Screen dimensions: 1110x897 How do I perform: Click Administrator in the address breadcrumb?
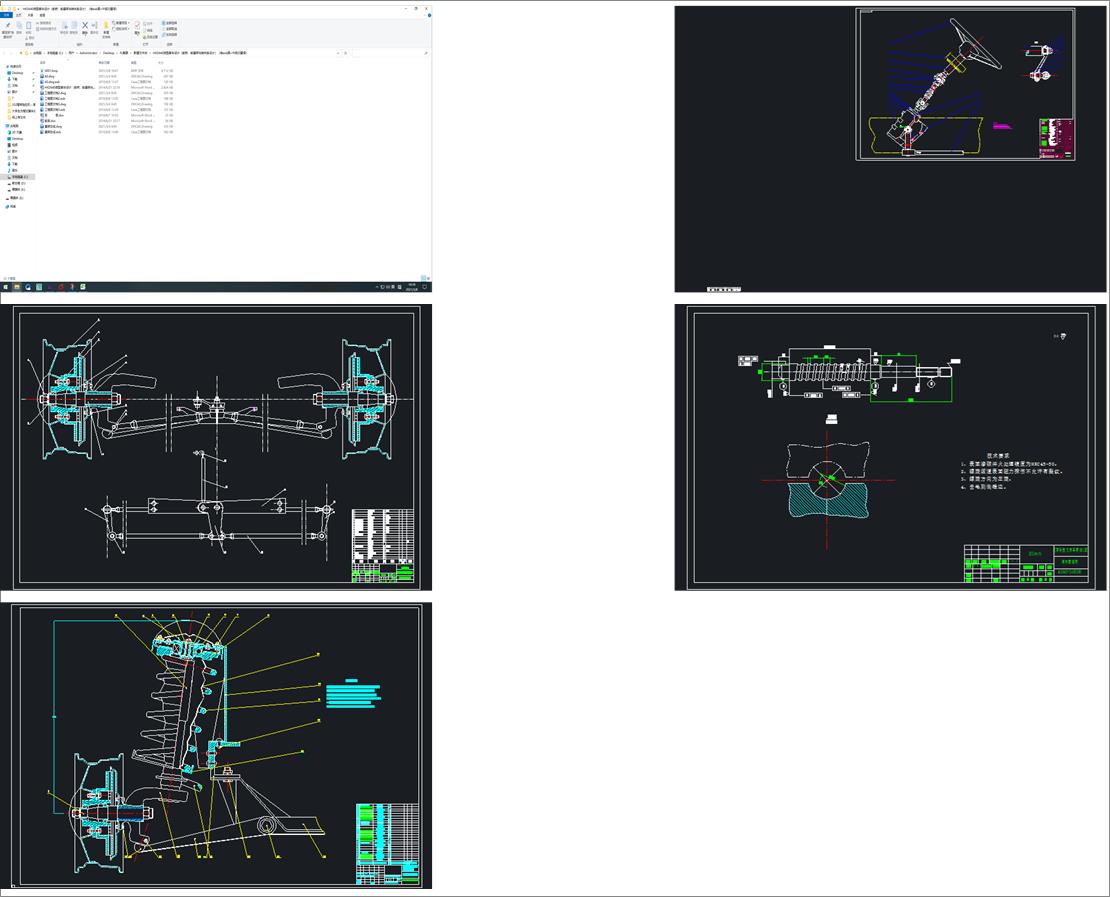coord(88,53)
